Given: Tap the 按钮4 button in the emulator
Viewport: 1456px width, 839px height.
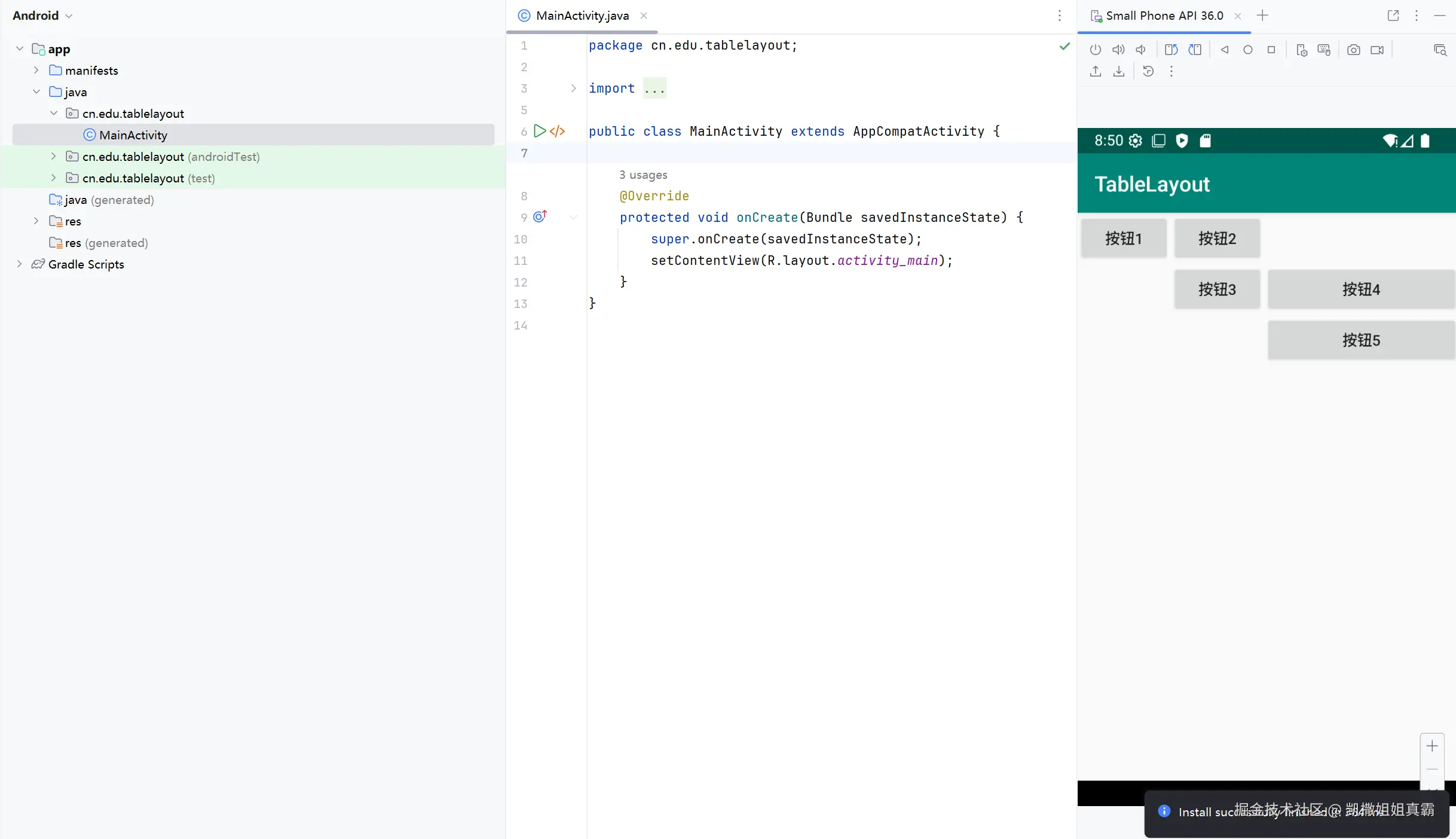Looking at the screenshot, I should tap(1360, 289).
